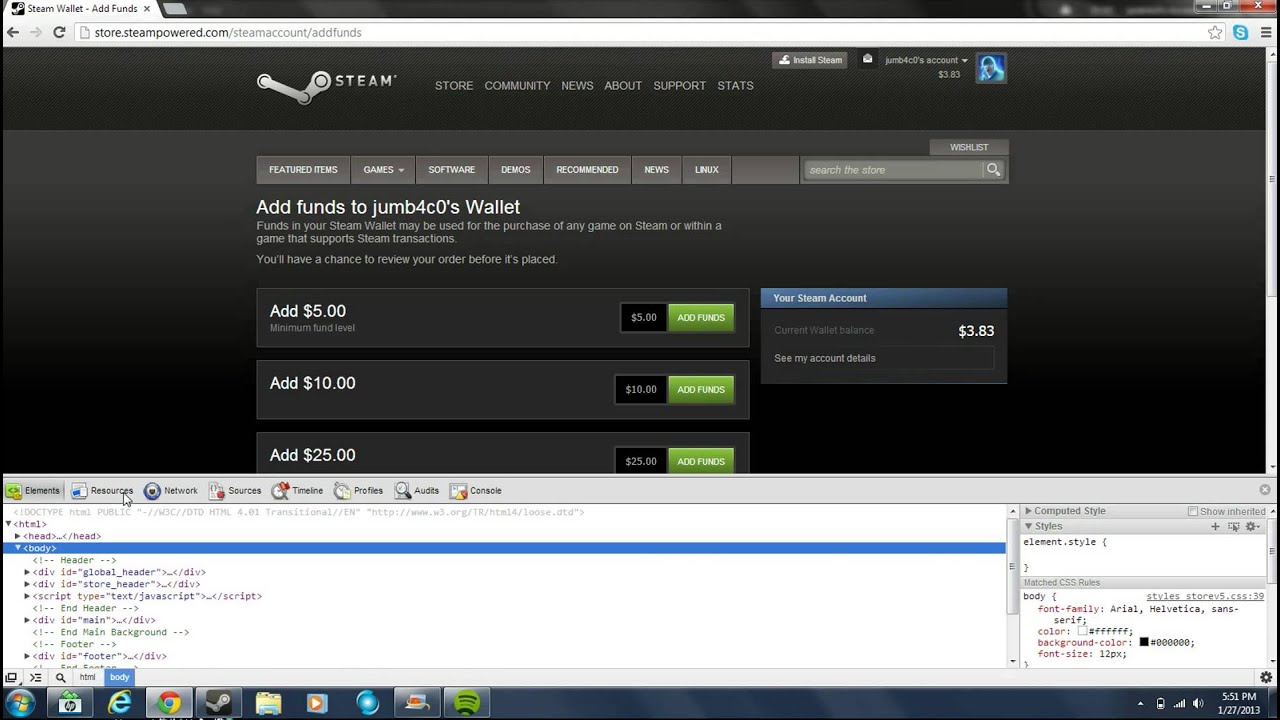Click the black background-color swatch
The image size is (1280, 720).
pos(1144,643)
